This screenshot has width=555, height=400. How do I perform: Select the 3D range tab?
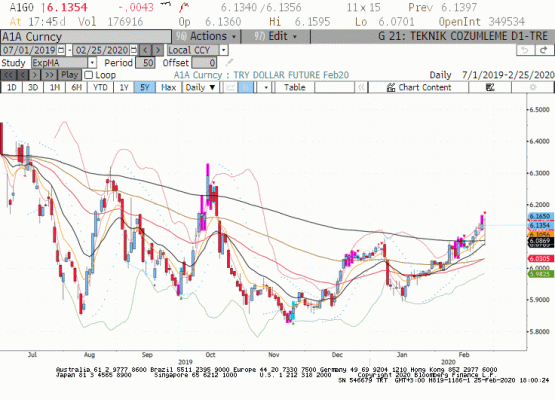[x=33, y=87]
